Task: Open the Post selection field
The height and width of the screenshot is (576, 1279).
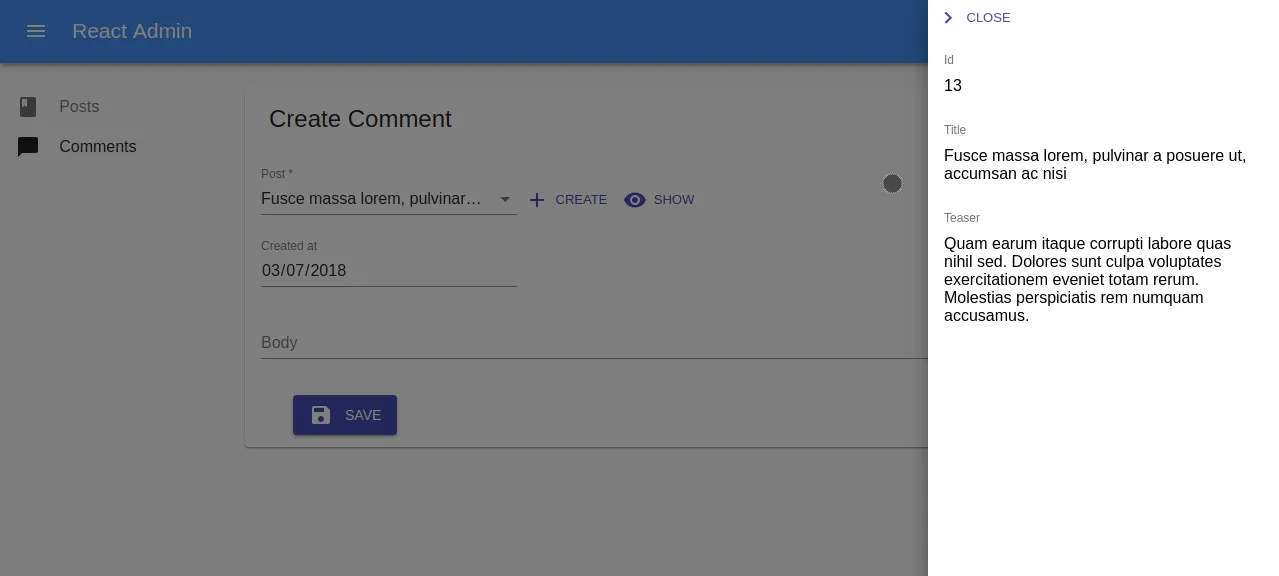Action: (372, 199)
